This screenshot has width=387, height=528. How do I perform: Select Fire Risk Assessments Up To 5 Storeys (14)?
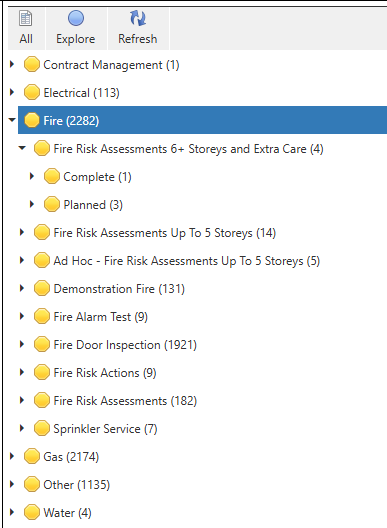click(x=165, y=233)
